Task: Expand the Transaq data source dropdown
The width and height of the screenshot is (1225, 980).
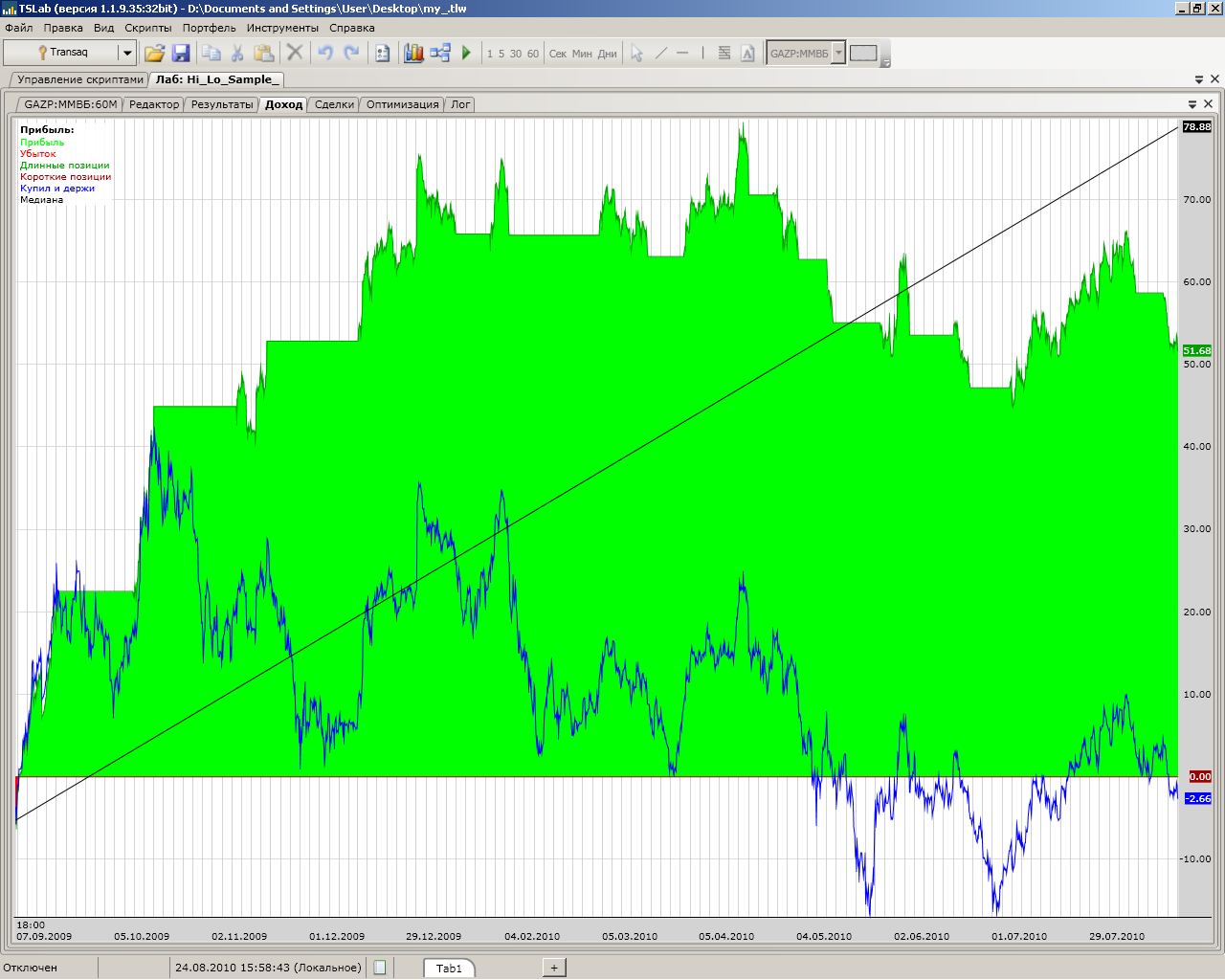Action: click(126, 53)
